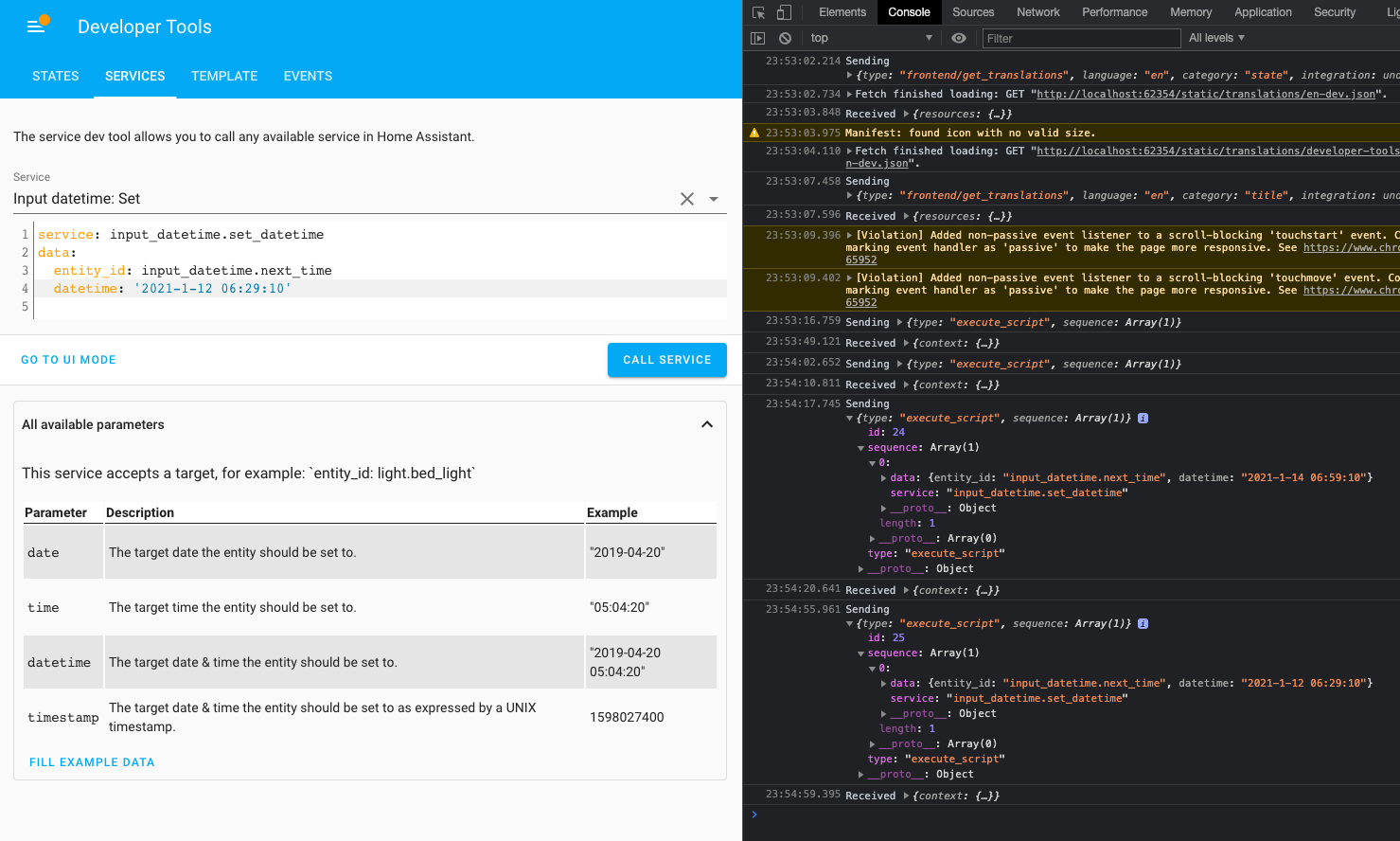This screenshot has height=841, width=1400.
Task: Open the Service field dropdown arrow
Action: click(x=715, y=199)
